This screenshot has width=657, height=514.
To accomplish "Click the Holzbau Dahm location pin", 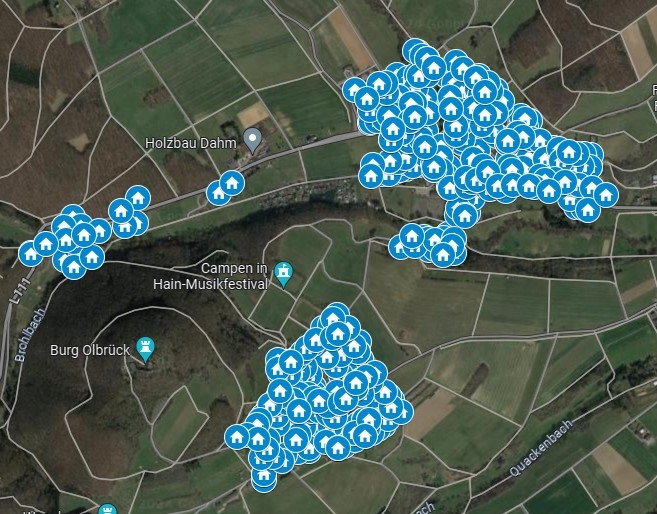I will (x=253, y=141).
